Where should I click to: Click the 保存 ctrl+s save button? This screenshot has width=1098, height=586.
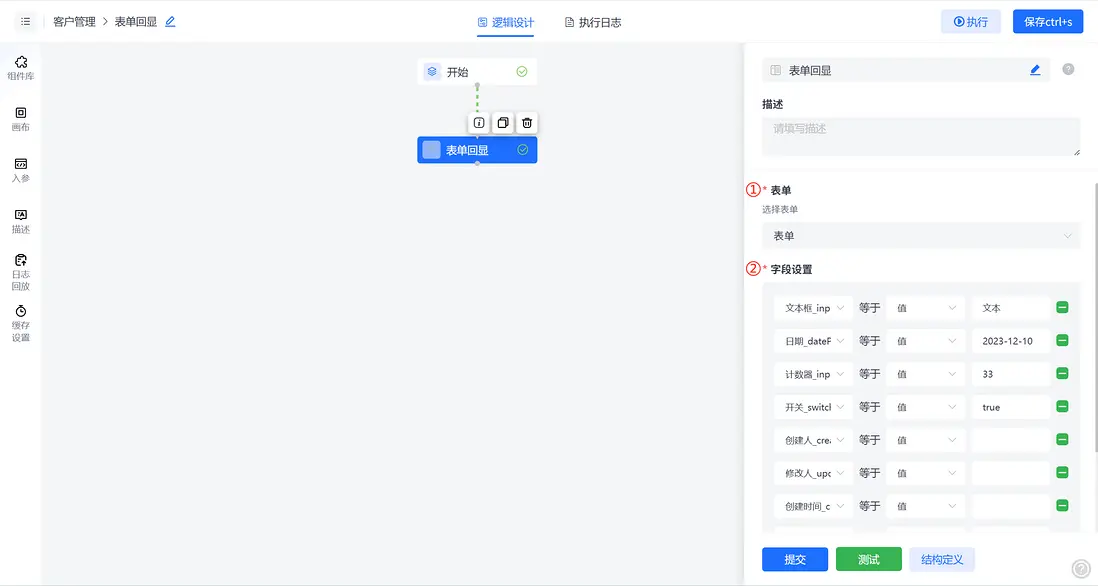coord(1047,20)
